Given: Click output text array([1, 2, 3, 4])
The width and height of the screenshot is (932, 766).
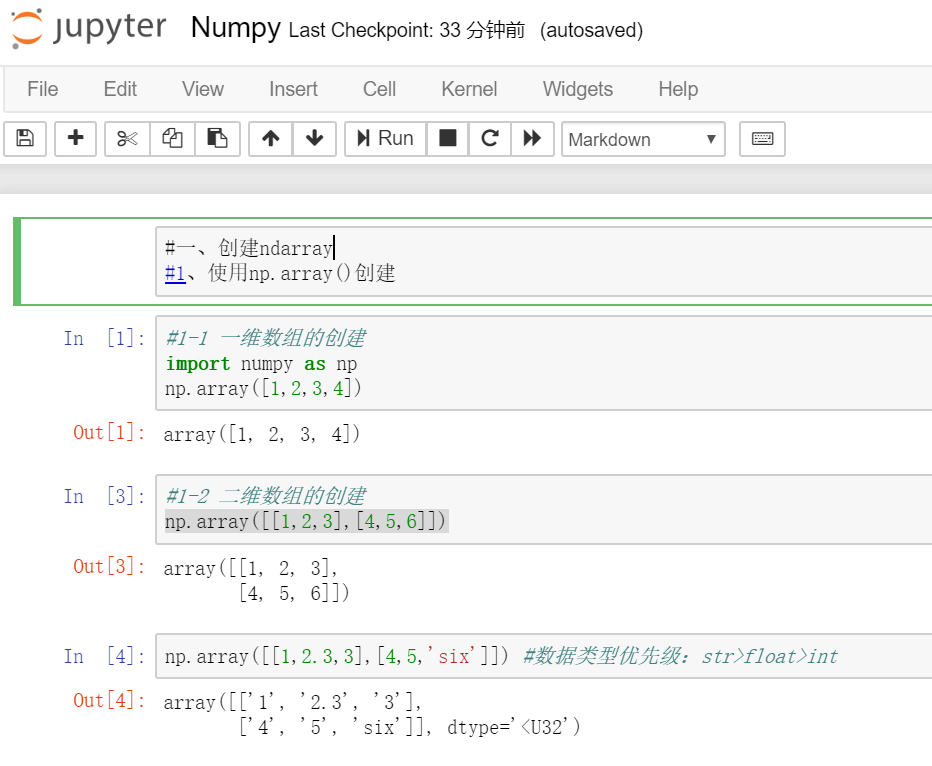Looking at the screenshot, I should 262,434.
